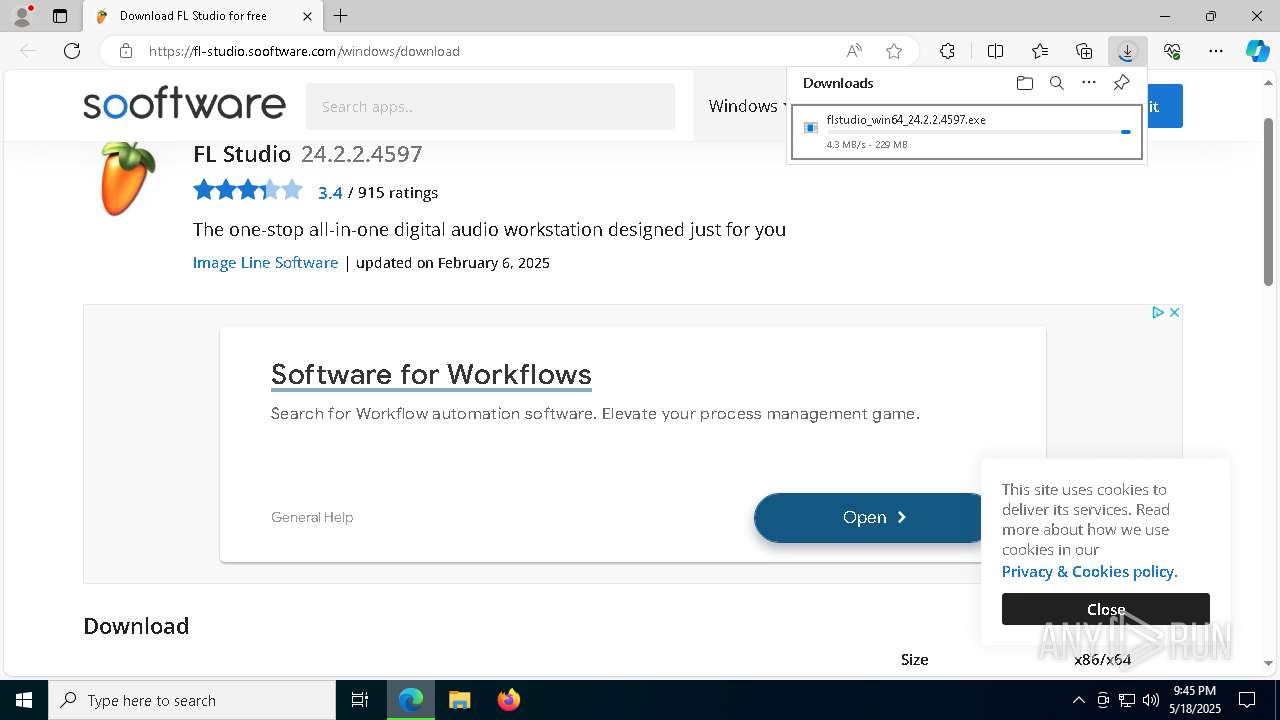Open the volume control tray icon
This screenshot has width=1280, height=720.
pos(1151,700)
